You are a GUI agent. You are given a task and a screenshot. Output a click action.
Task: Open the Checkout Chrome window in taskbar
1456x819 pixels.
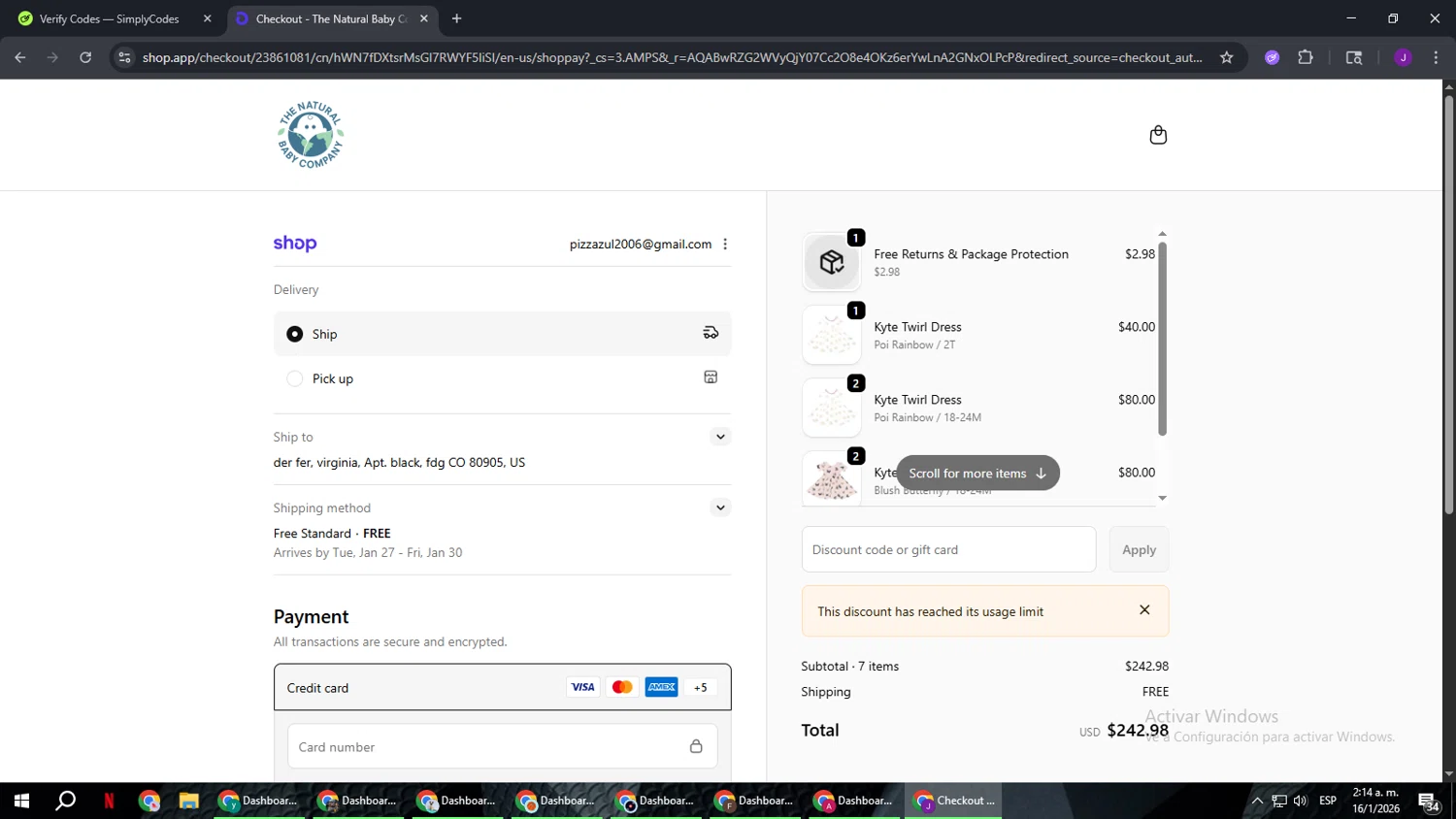(x=954, y=801)
